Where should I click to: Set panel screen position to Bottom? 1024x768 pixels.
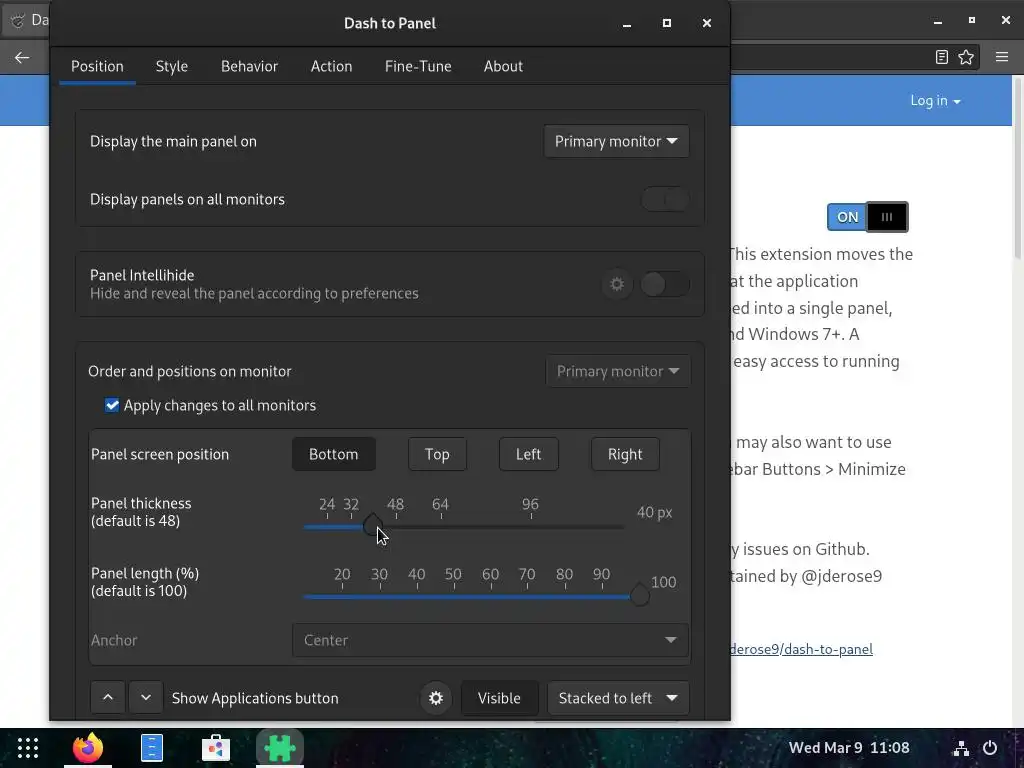(x=333, y=454)
